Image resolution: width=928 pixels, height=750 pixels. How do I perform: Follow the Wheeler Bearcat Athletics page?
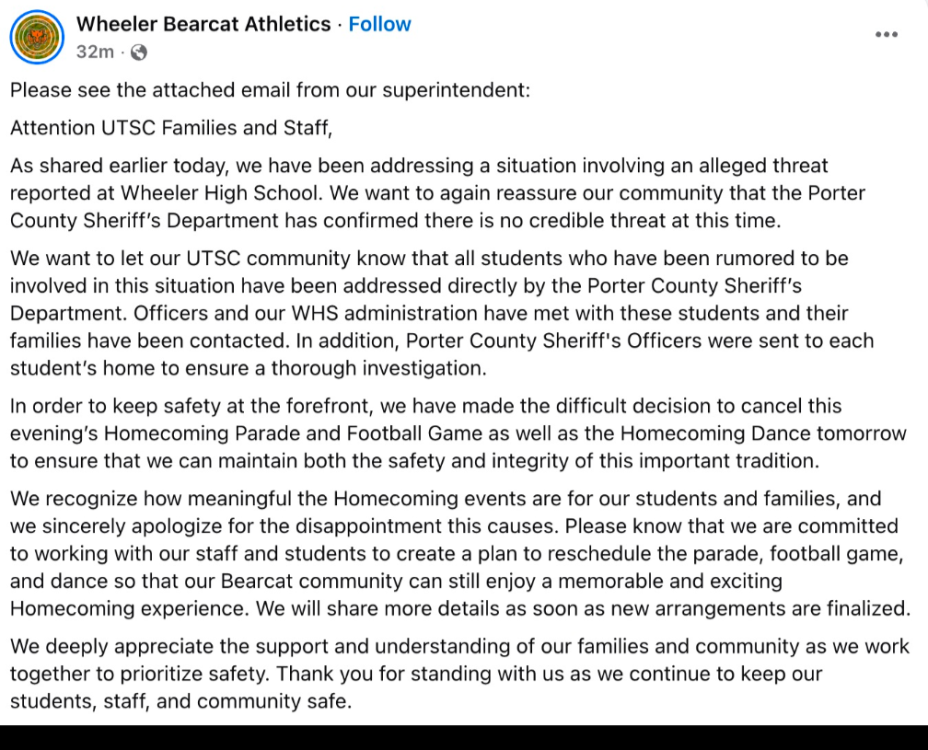click(x=379, y=24)
